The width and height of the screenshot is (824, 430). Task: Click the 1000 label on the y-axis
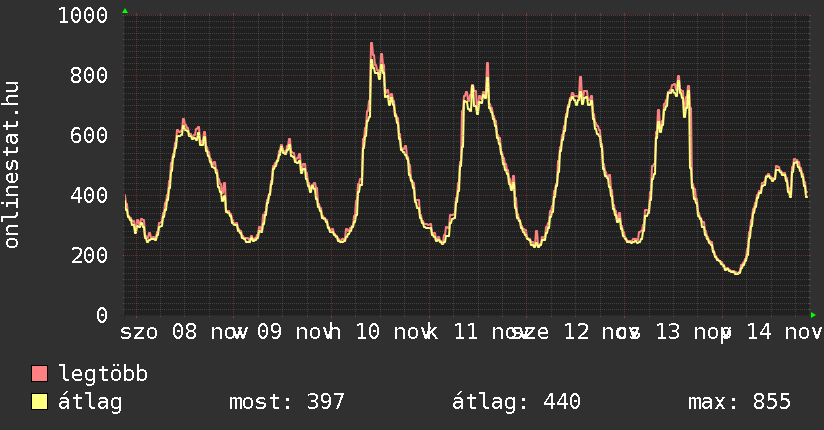[84, 15]
